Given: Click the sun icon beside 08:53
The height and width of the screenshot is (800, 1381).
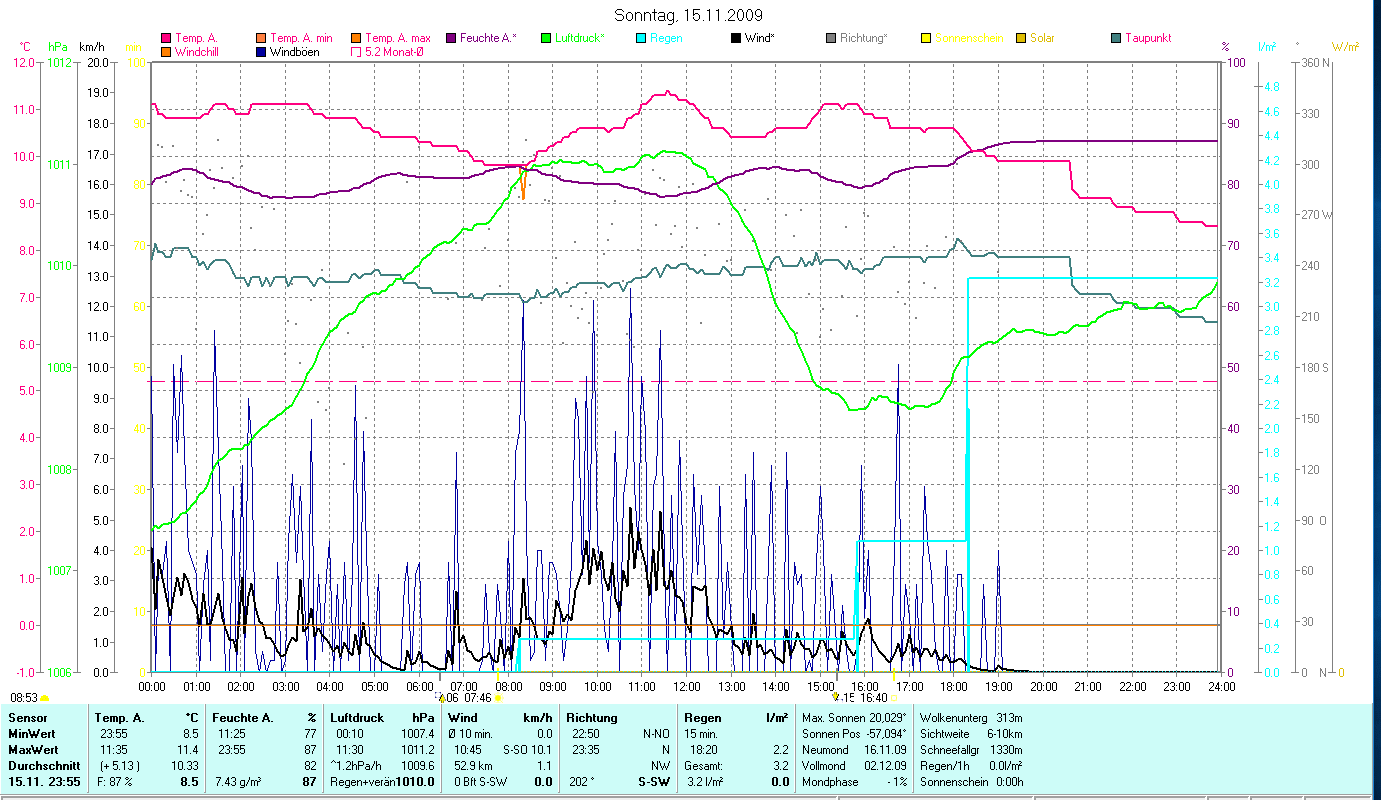Looking at the screenshot, I should click(44, 698).
